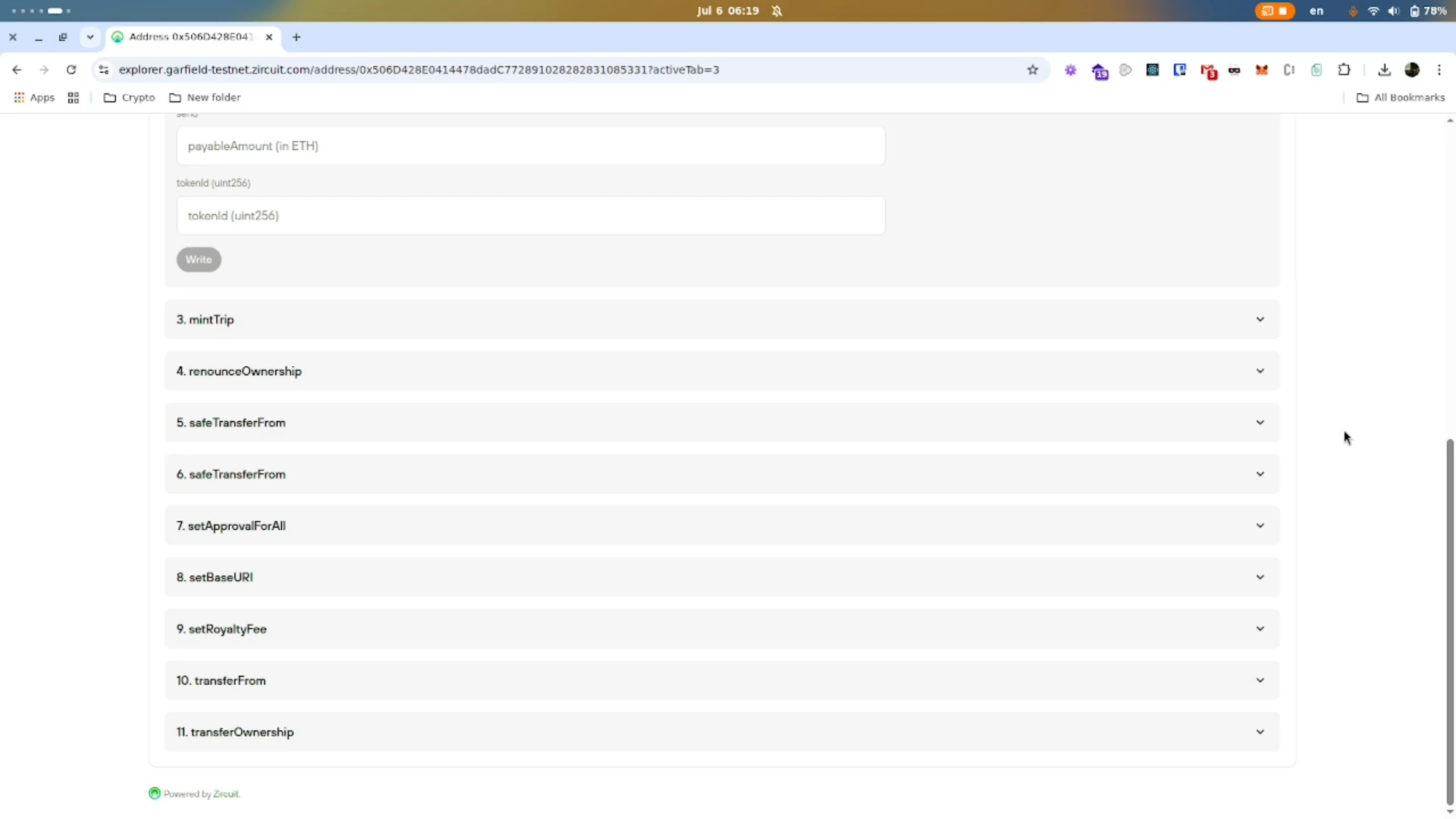Click the gray globe extension icon
1456x819 pixels.
(1125, 70)
